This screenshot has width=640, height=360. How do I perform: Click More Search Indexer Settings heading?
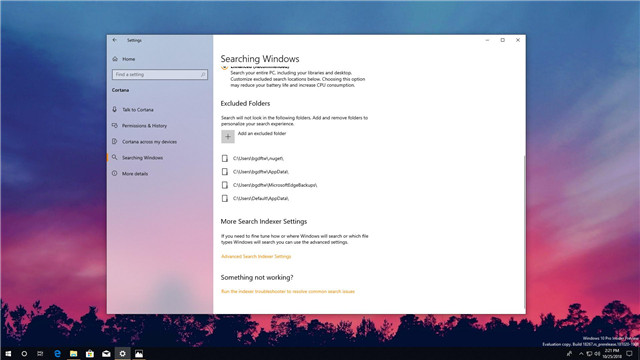tap(264, 221)
